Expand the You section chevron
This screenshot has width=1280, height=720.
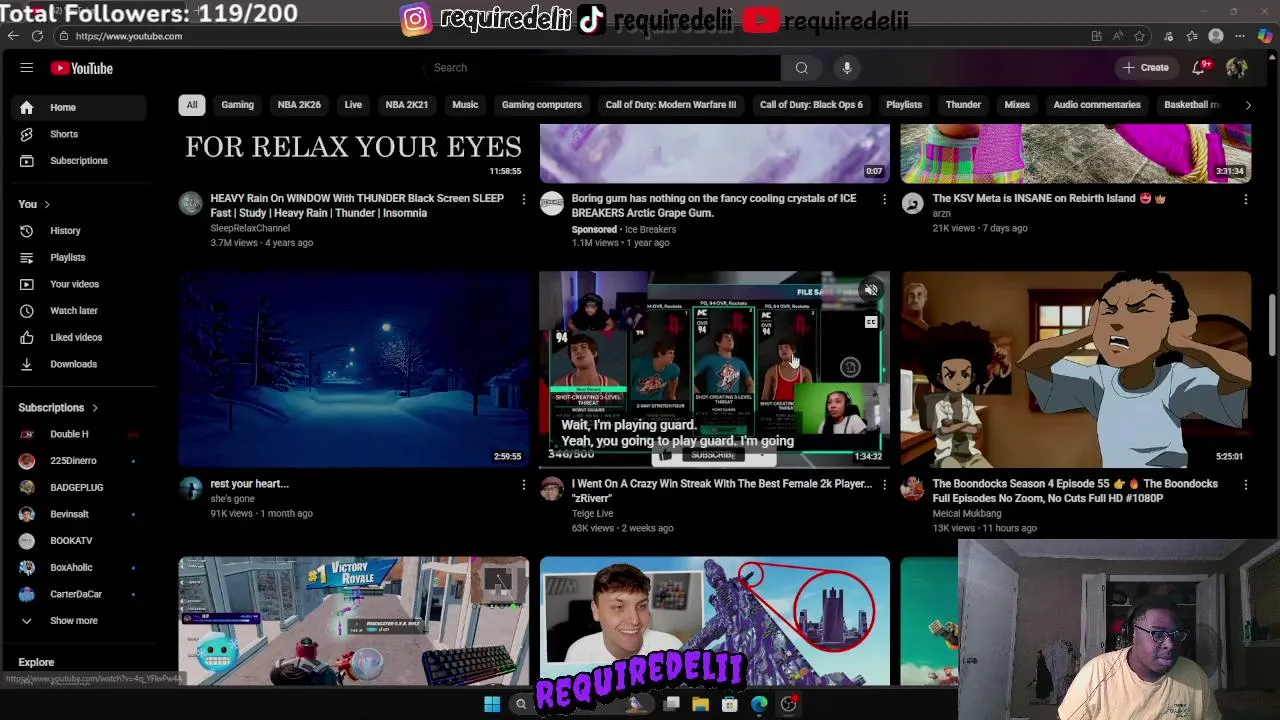46,204
